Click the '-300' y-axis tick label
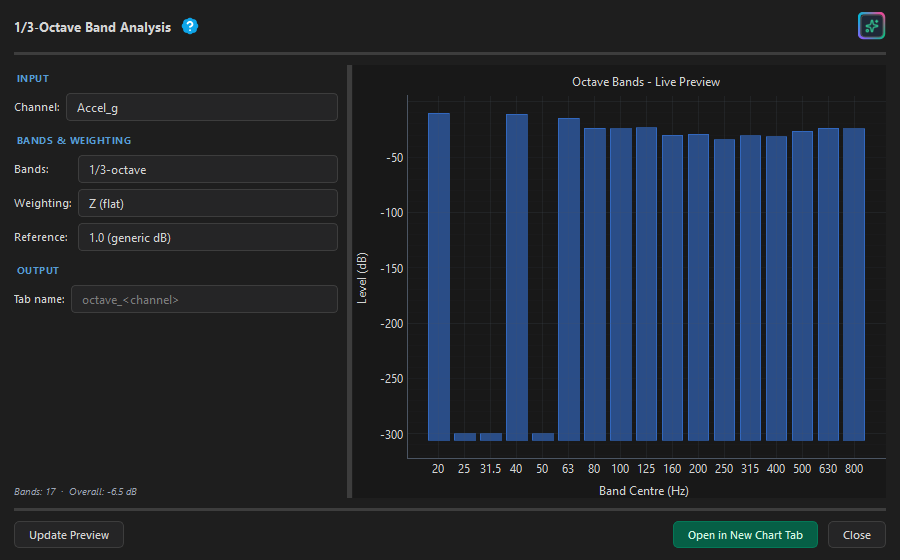 coord(391,434)
